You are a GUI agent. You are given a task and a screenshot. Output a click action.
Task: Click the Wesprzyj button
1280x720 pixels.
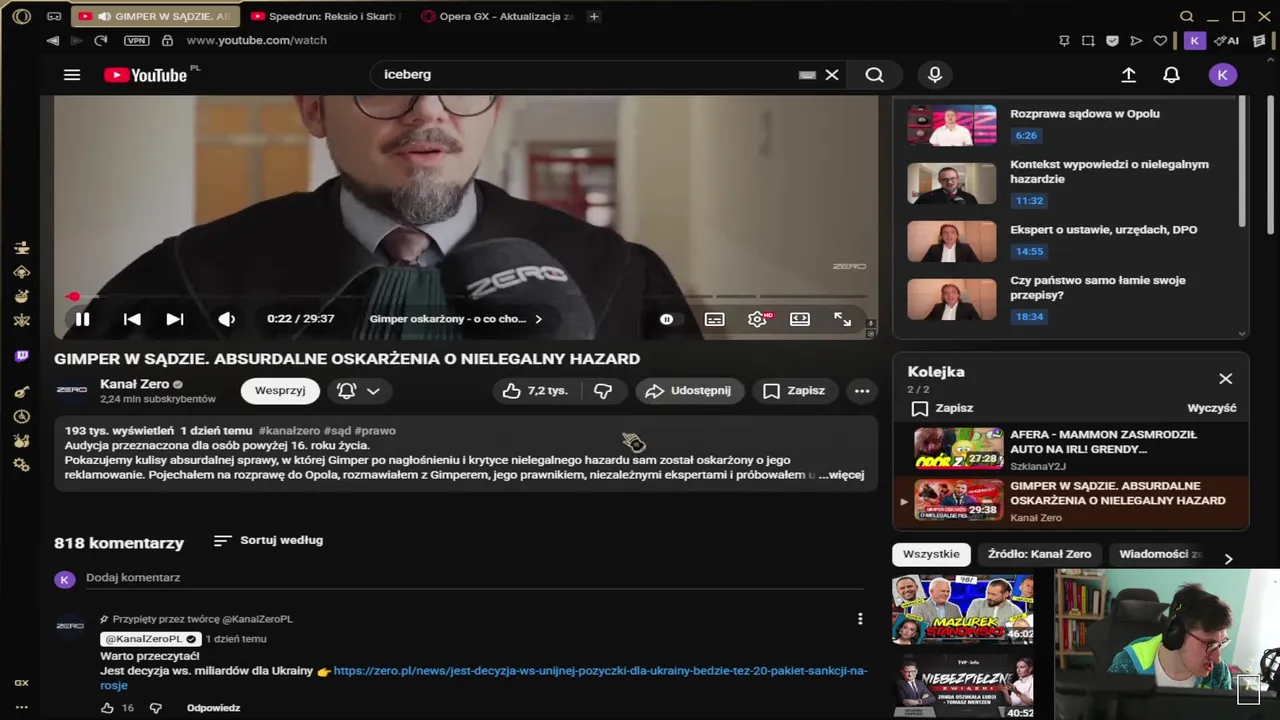[x=280, y=391]
